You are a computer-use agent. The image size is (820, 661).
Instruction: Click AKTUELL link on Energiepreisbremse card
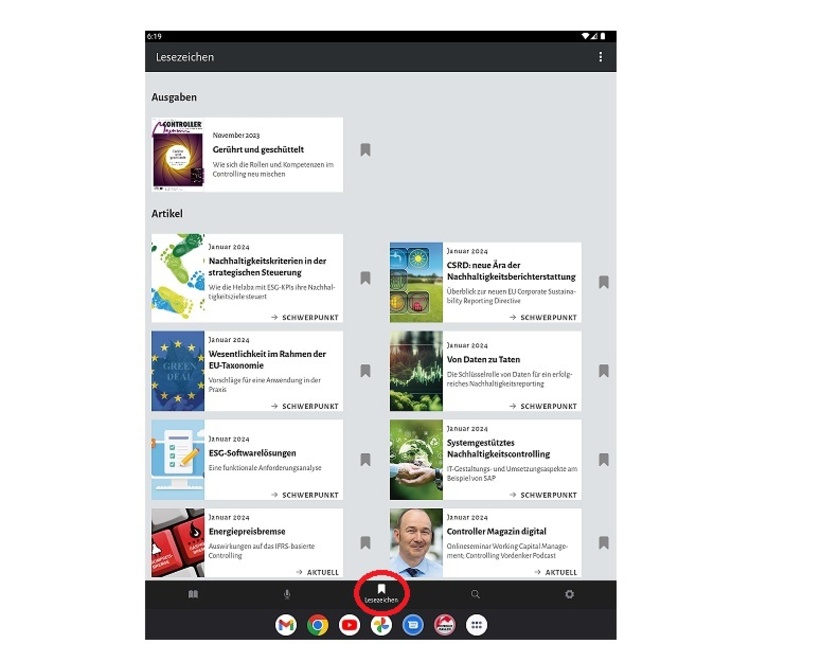click(x=316, y=572)
